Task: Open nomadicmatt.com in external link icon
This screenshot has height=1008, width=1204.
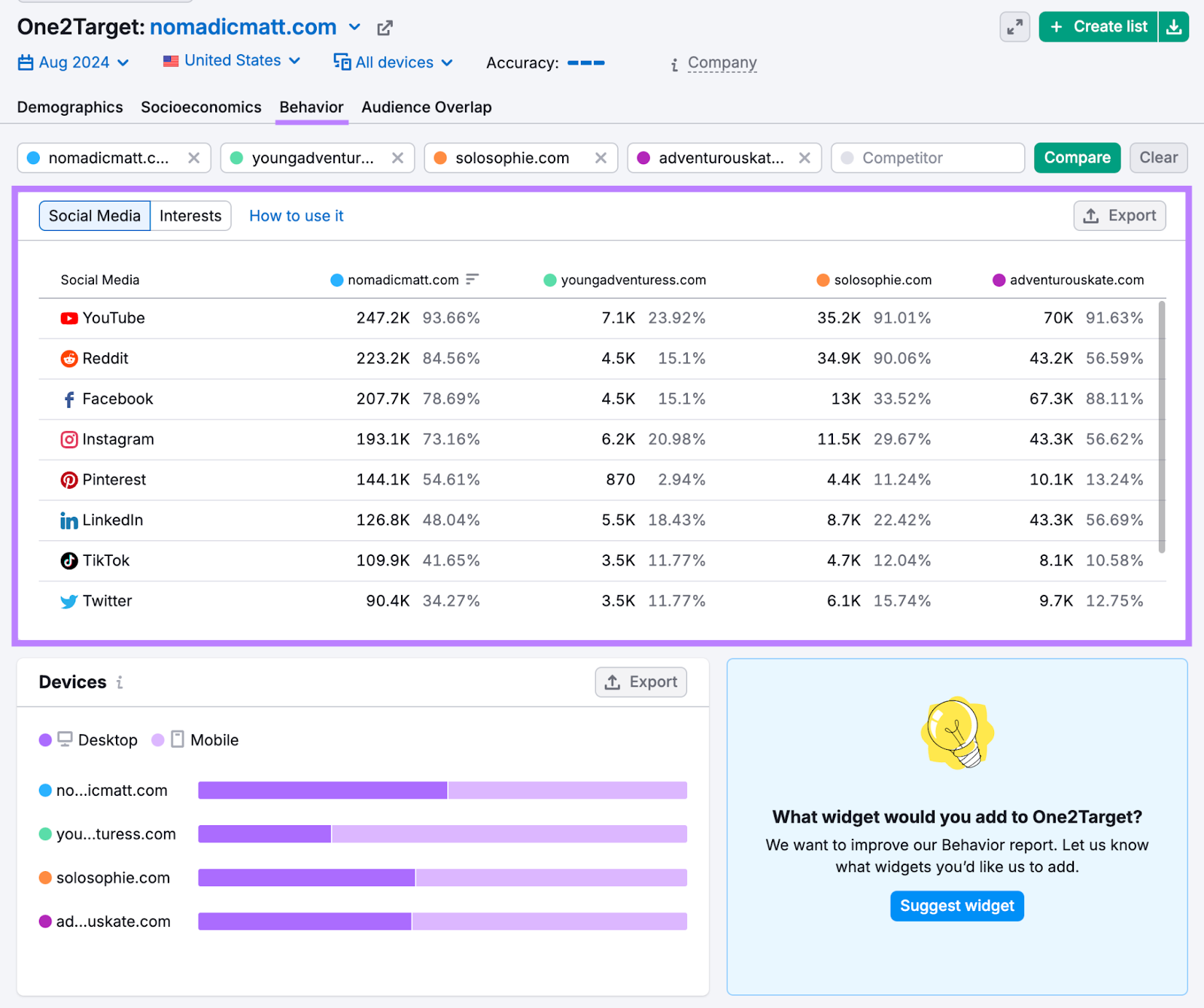Action: pos(385,29)
